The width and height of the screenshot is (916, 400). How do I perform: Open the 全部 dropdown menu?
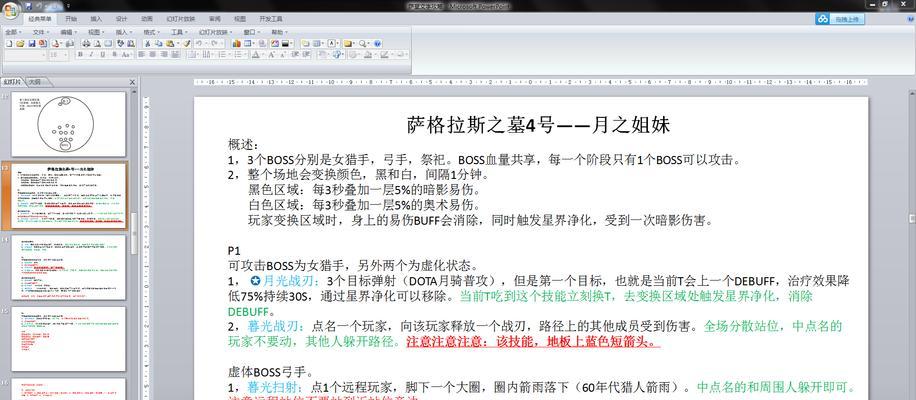[x=13, y=32]
